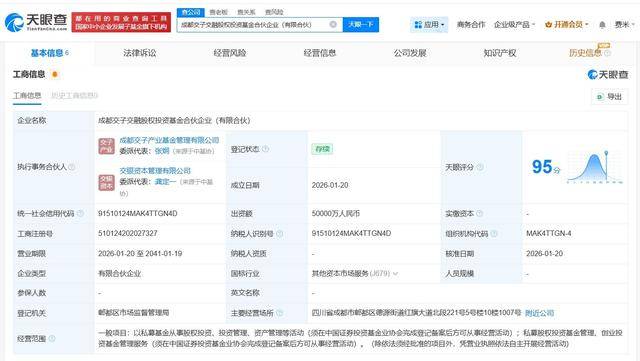Select the 查公司 search tab
The height and width of the screenshot is (361, 640).
click(191, 12)
